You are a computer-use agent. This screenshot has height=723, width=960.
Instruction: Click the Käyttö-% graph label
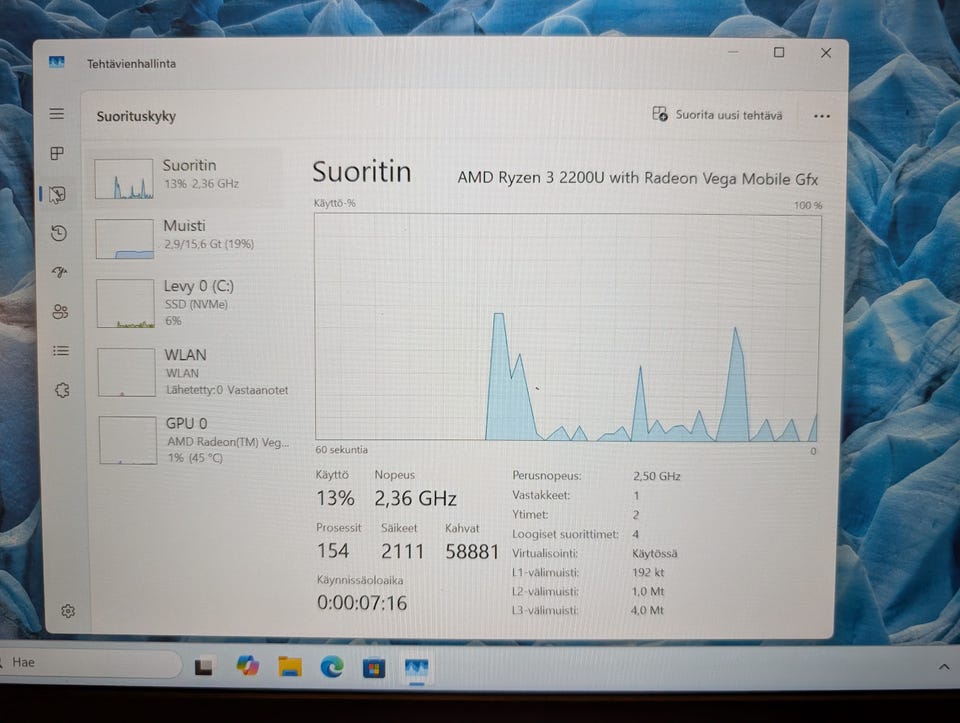[334, 203]
